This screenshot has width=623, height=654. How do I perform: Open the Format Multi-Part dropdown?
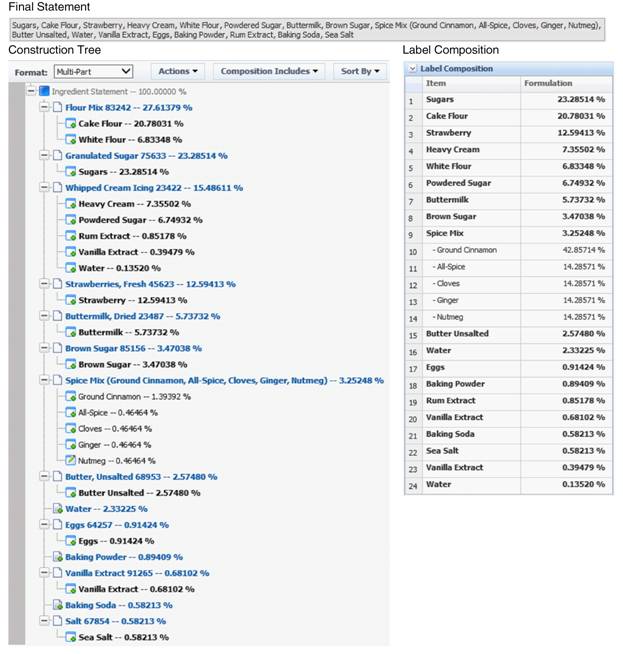[93, 72]
